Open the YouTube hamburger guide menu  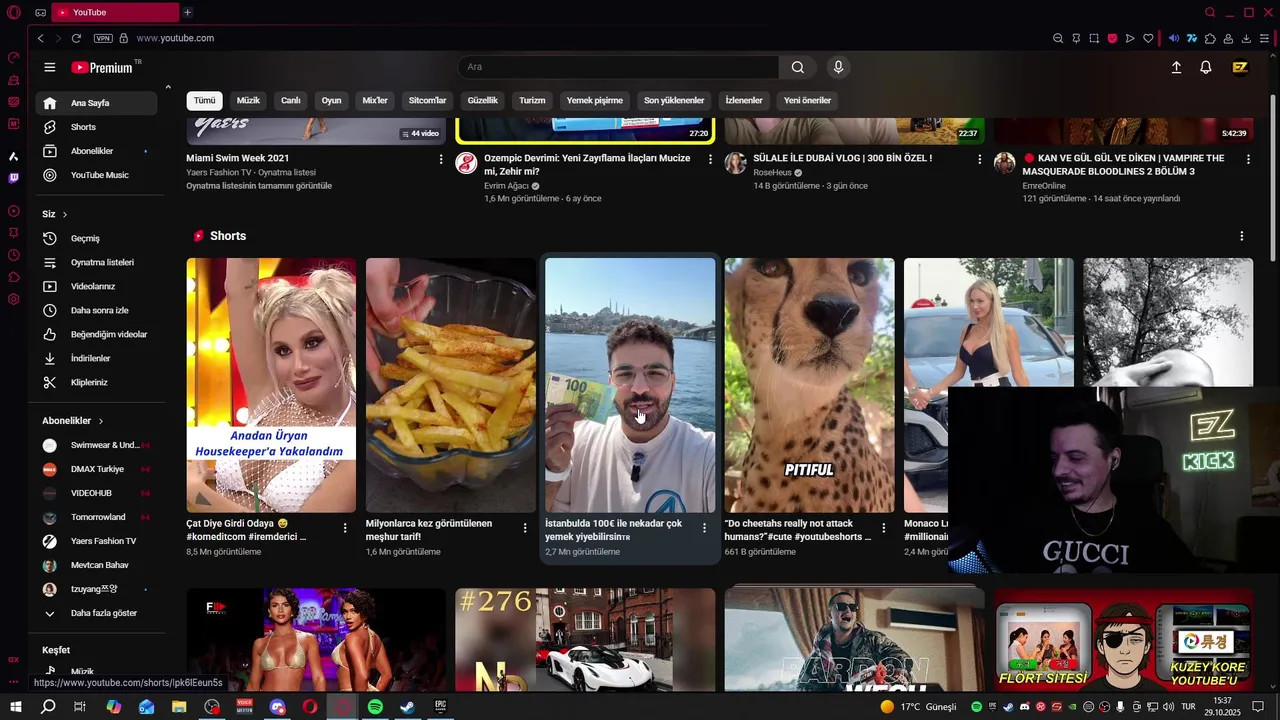pyautogui.click(x=49, y=67)
